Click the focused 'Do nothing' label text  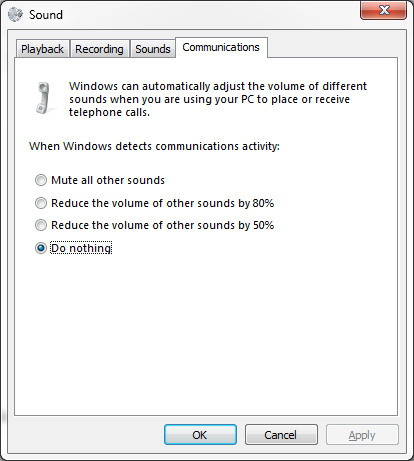(x=81, y=248)
